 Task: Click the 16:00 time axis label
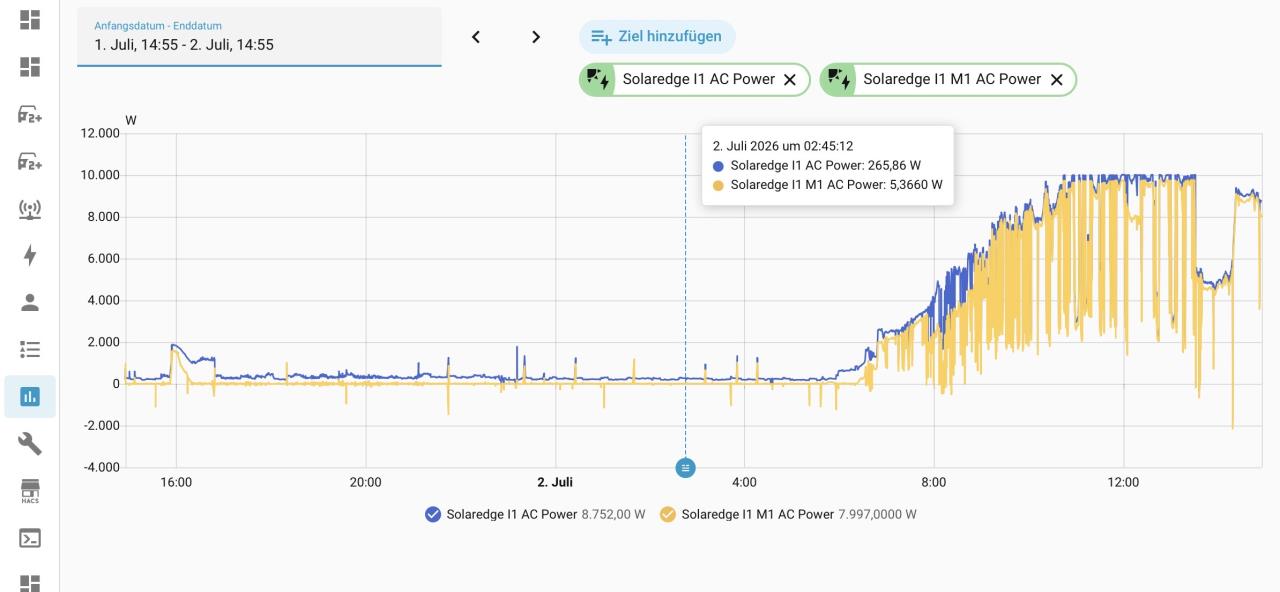[176, 482]
